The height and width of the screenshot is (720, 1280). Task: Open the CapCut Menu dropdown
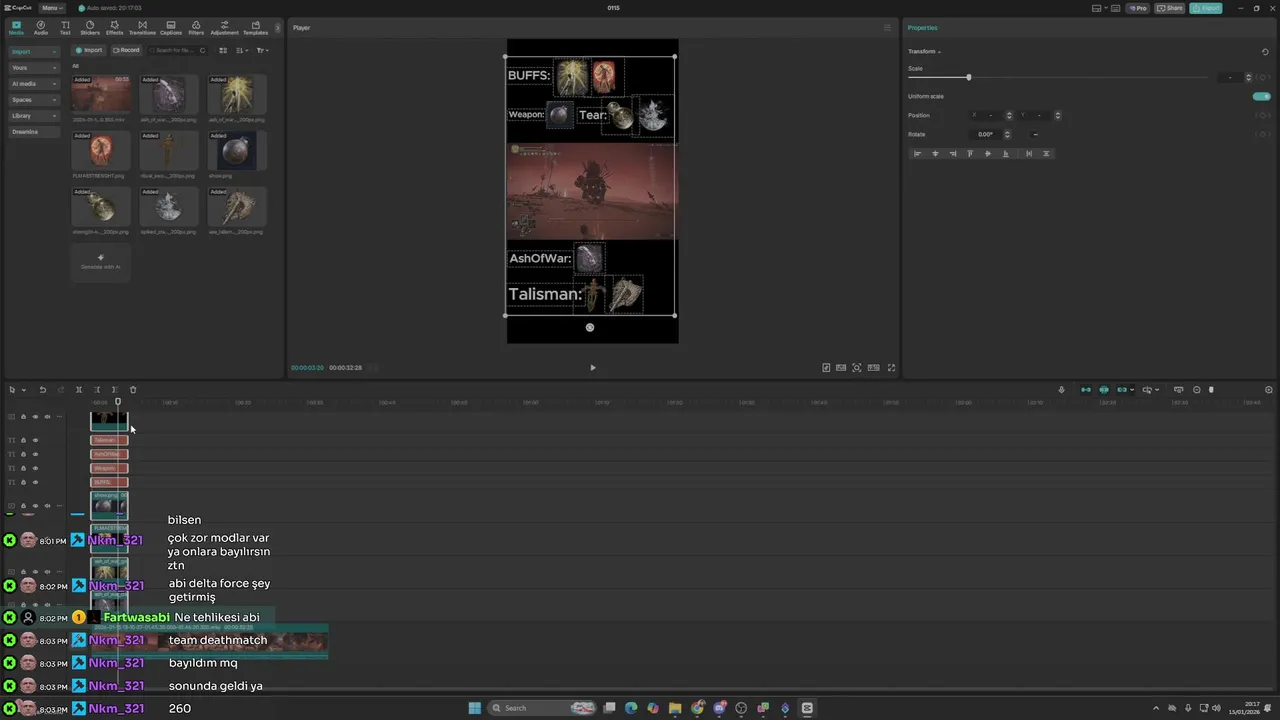pos(51,8)
